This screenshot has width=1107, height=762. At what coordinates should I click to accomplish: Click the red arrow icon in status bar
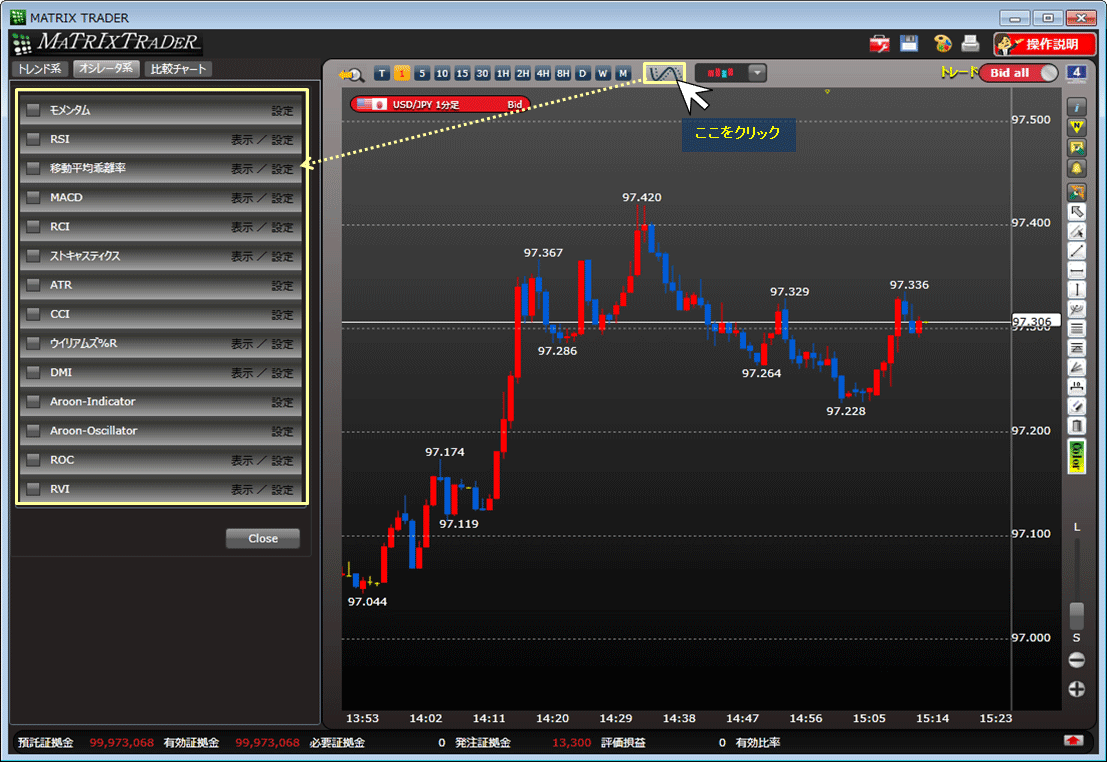(x=1074, y=740)
